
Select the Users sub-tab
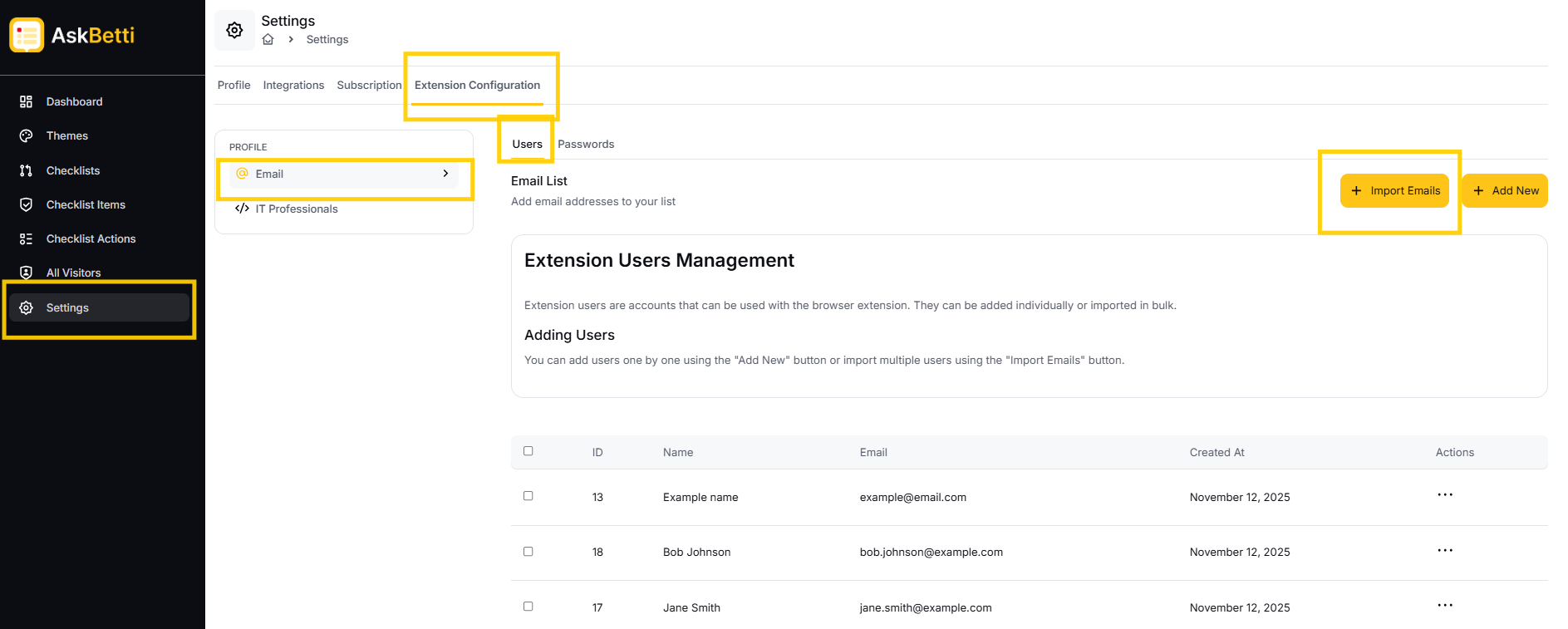click(x=527, y=144)
